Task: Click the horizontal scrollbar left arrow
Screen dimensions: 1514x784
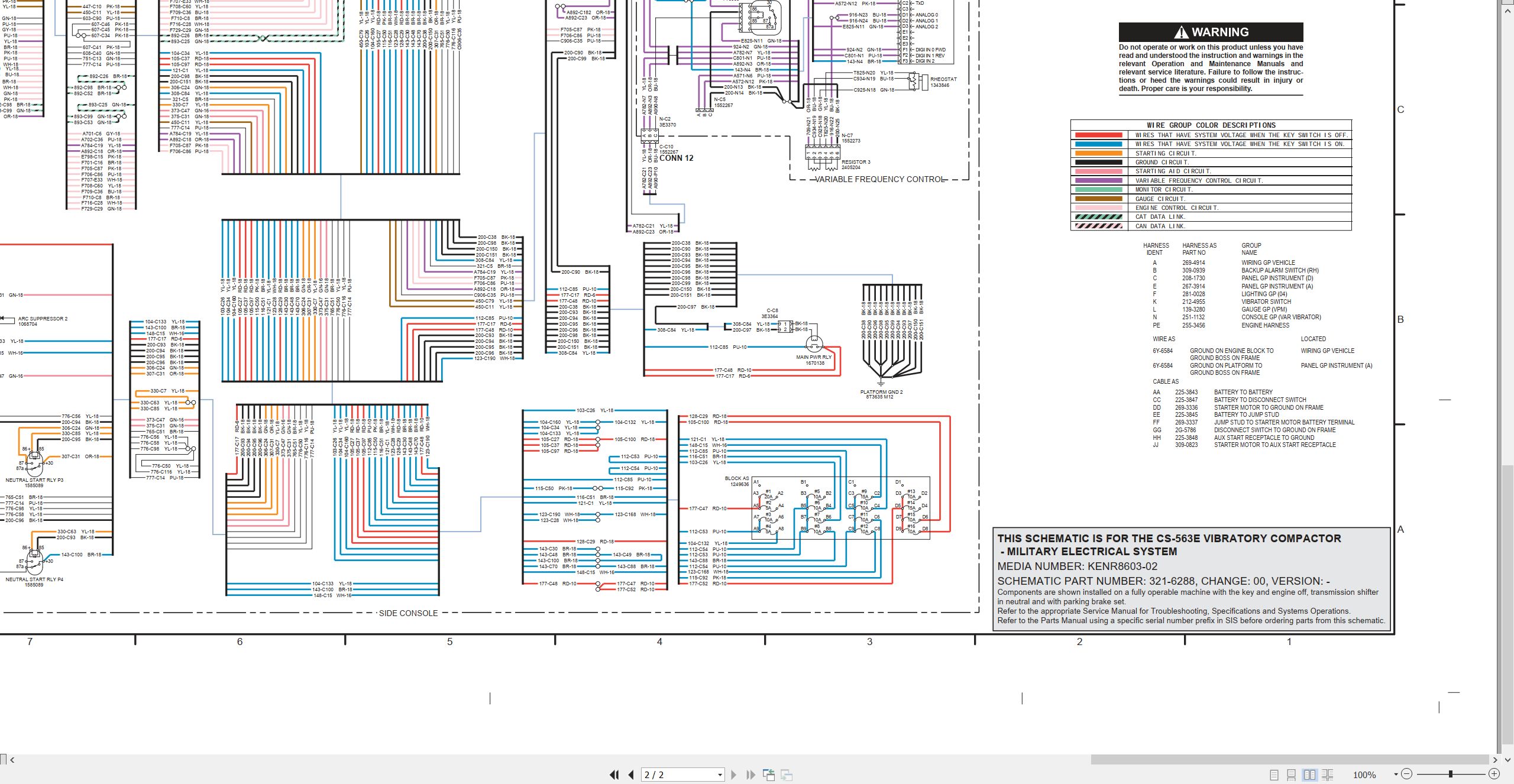Action: click(12, 760)
